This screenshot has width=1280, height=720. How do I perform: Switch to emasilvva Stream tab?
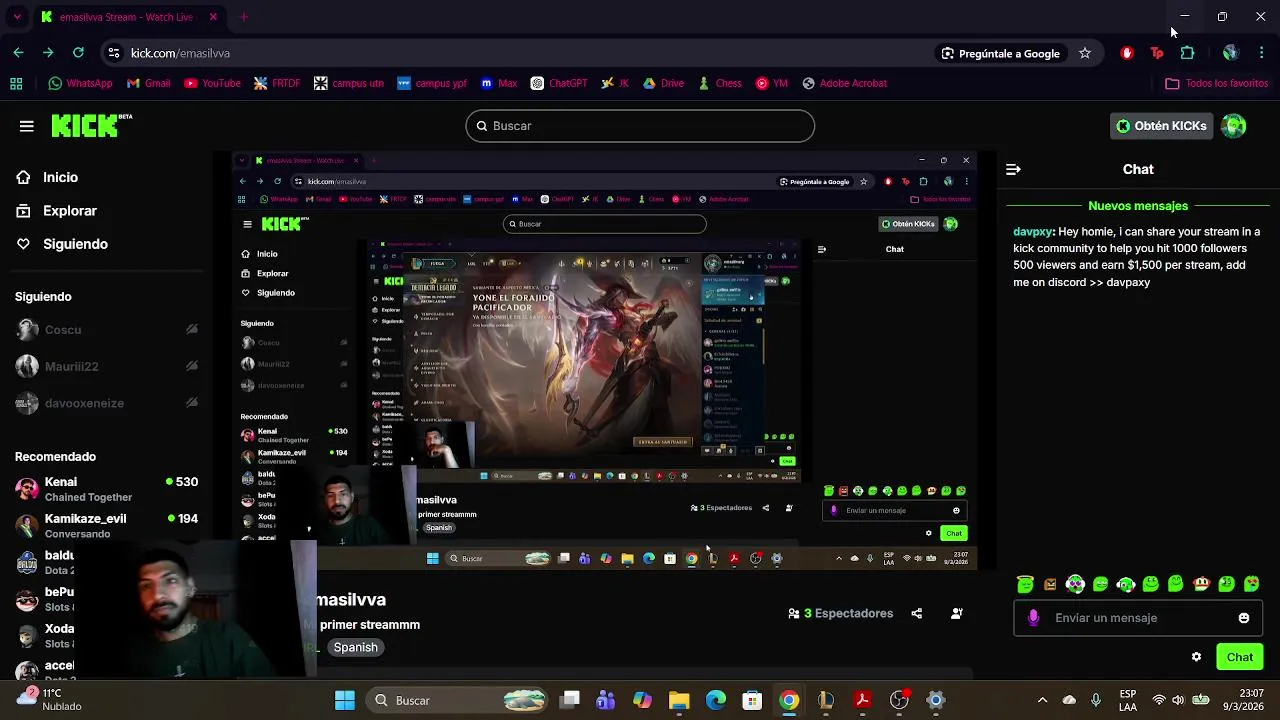click(x=128, y=17)
